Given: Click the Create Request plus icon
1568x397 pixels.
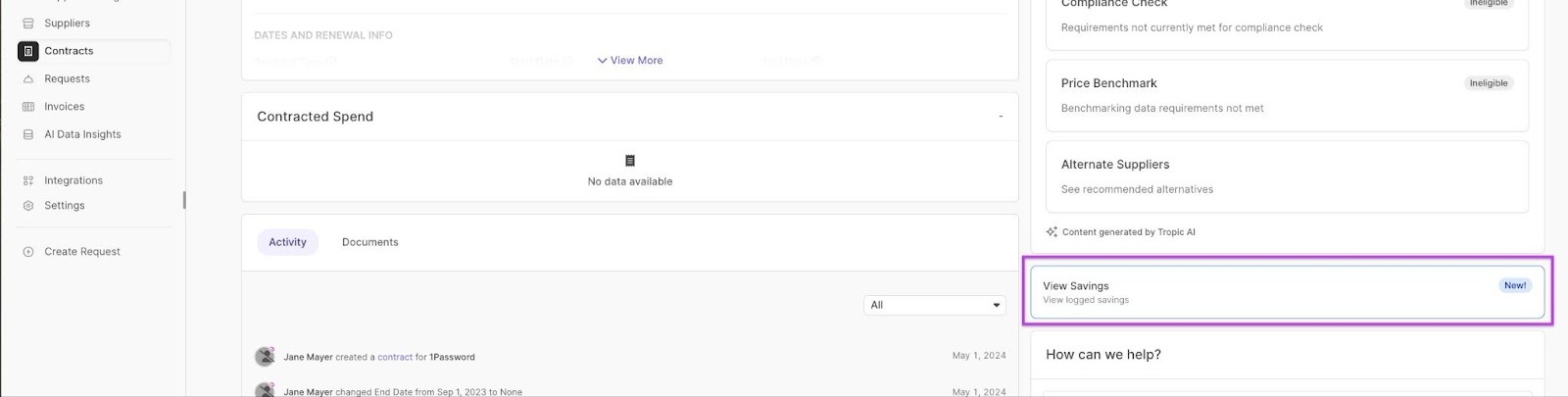Looking at the screenshot, I should pos(28,252).
